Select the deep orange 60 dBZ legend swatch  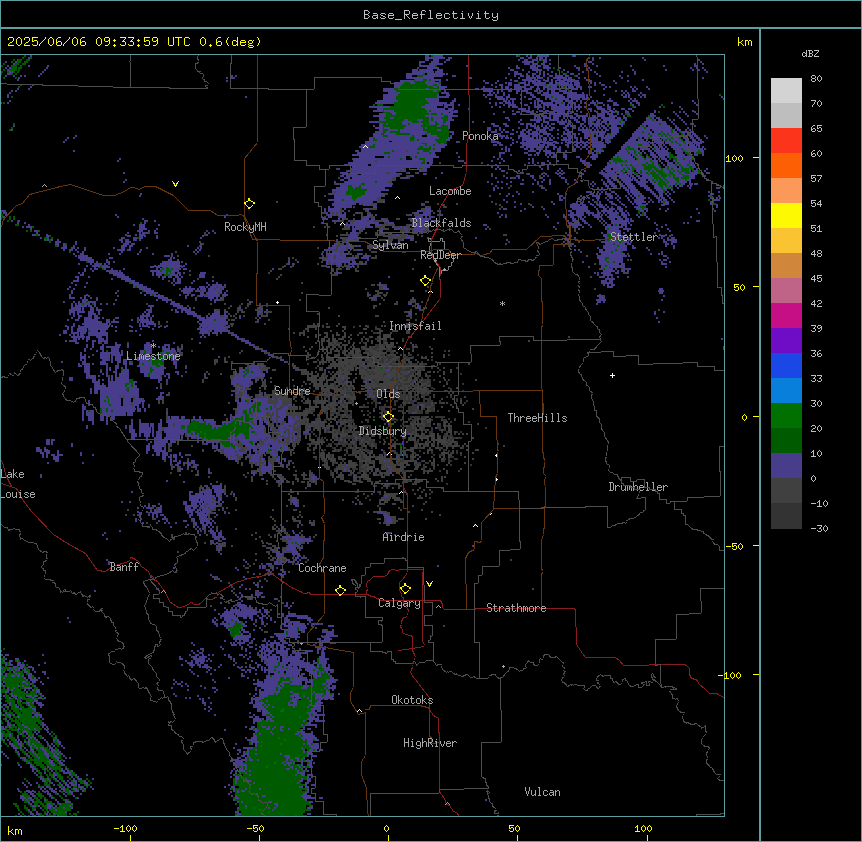(786, 165)
